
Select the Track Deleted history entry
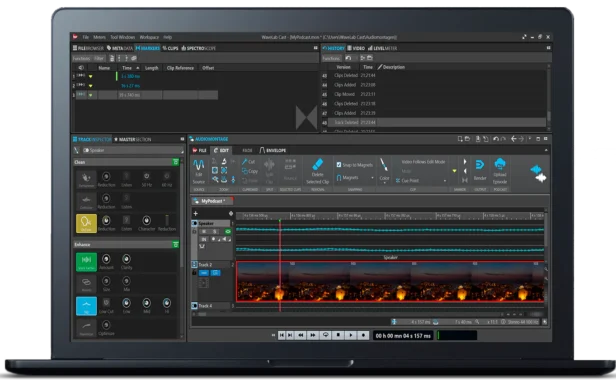434,123
